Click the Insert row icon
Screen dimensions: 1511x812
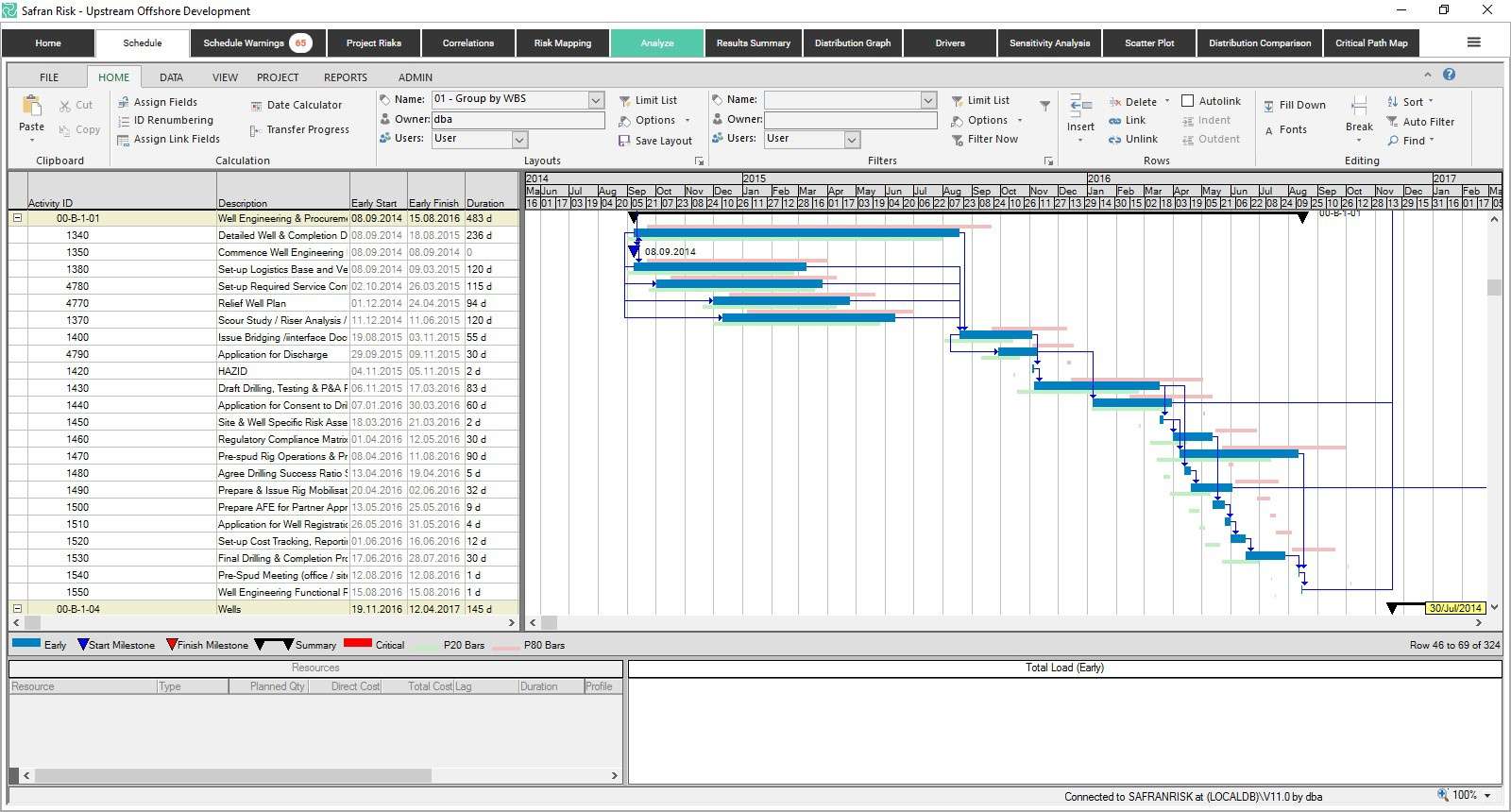[x=1080, y=105]
